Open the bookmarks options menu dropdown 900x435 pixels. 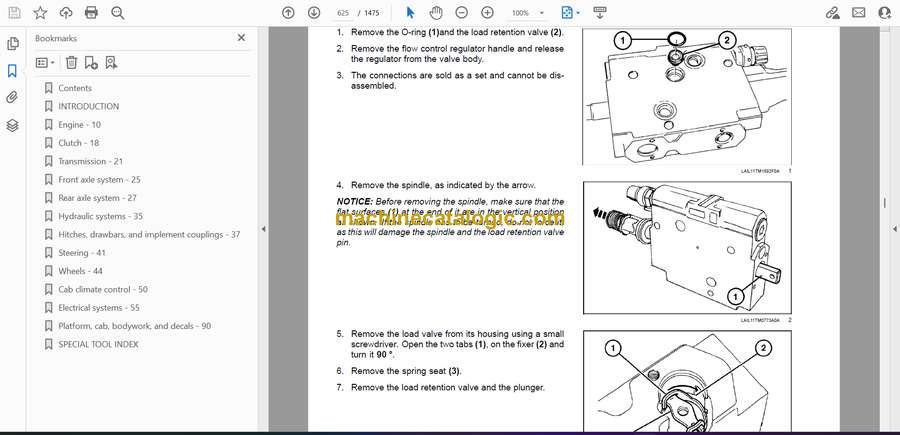pyautogui.click(x=45, y=63)
